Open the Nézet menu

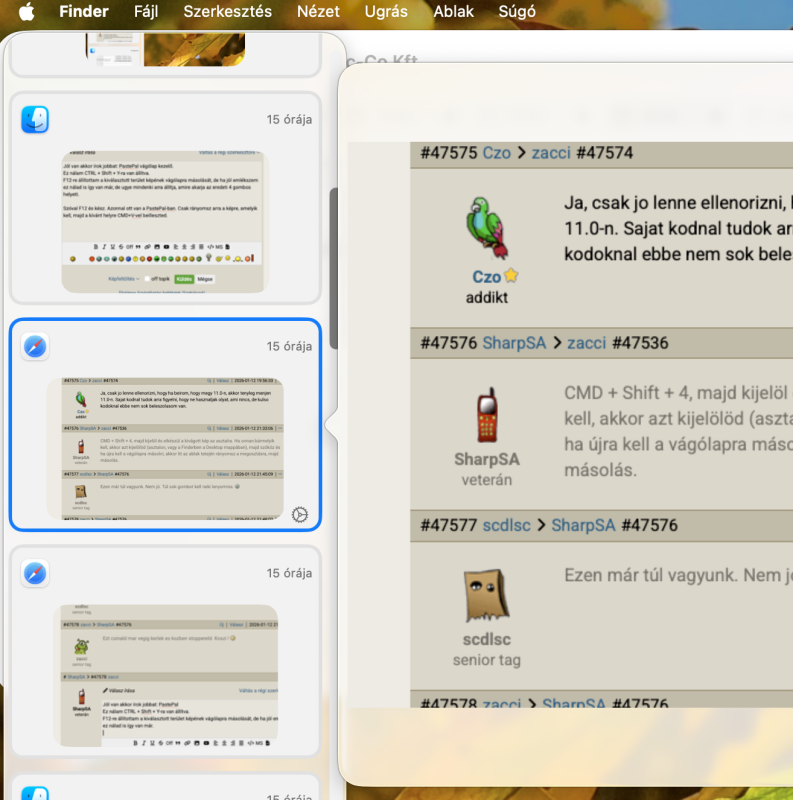318,11
